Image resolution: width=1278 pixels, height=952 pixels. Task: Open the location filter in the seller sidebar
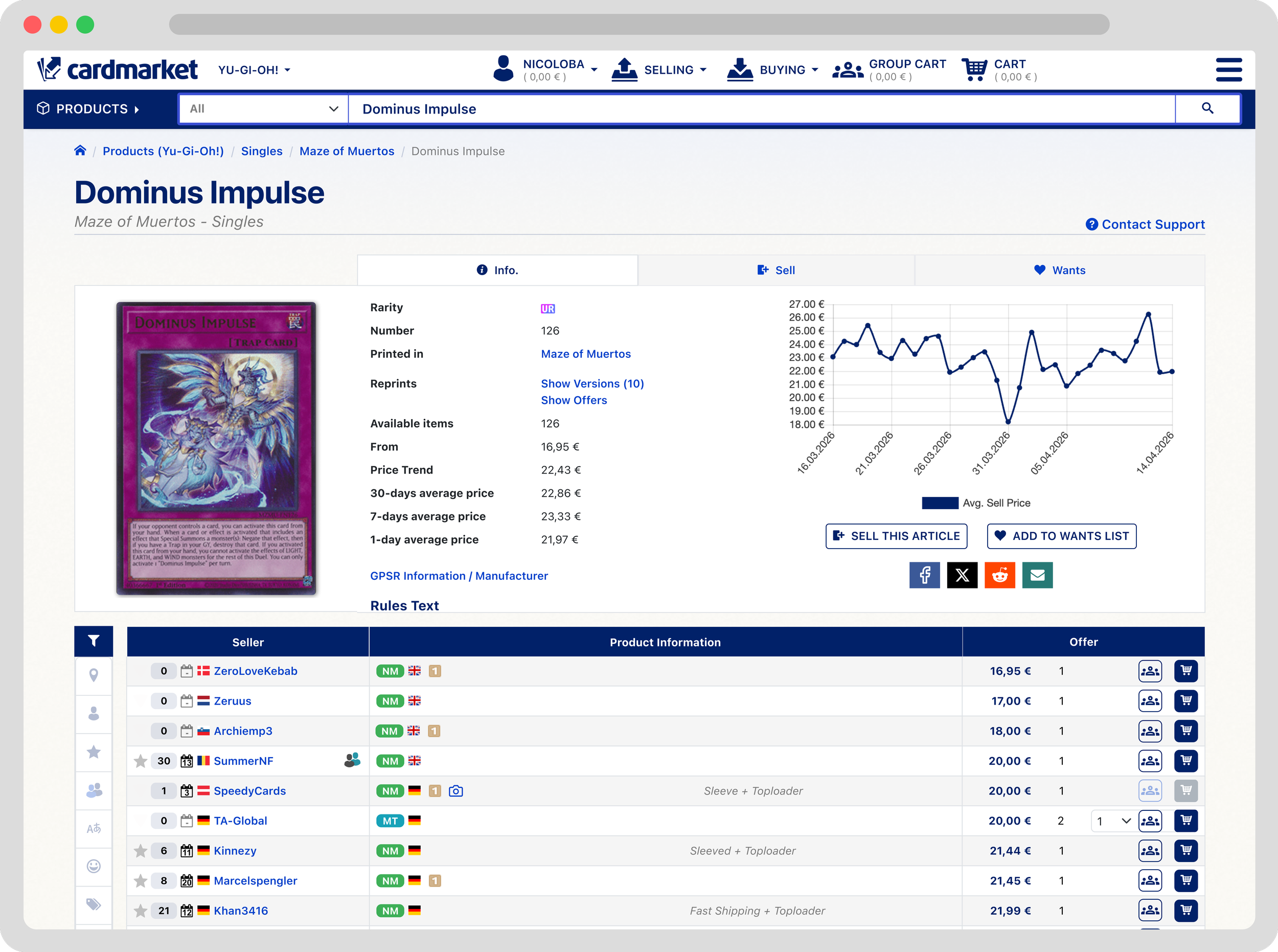[x=94, y=675]
